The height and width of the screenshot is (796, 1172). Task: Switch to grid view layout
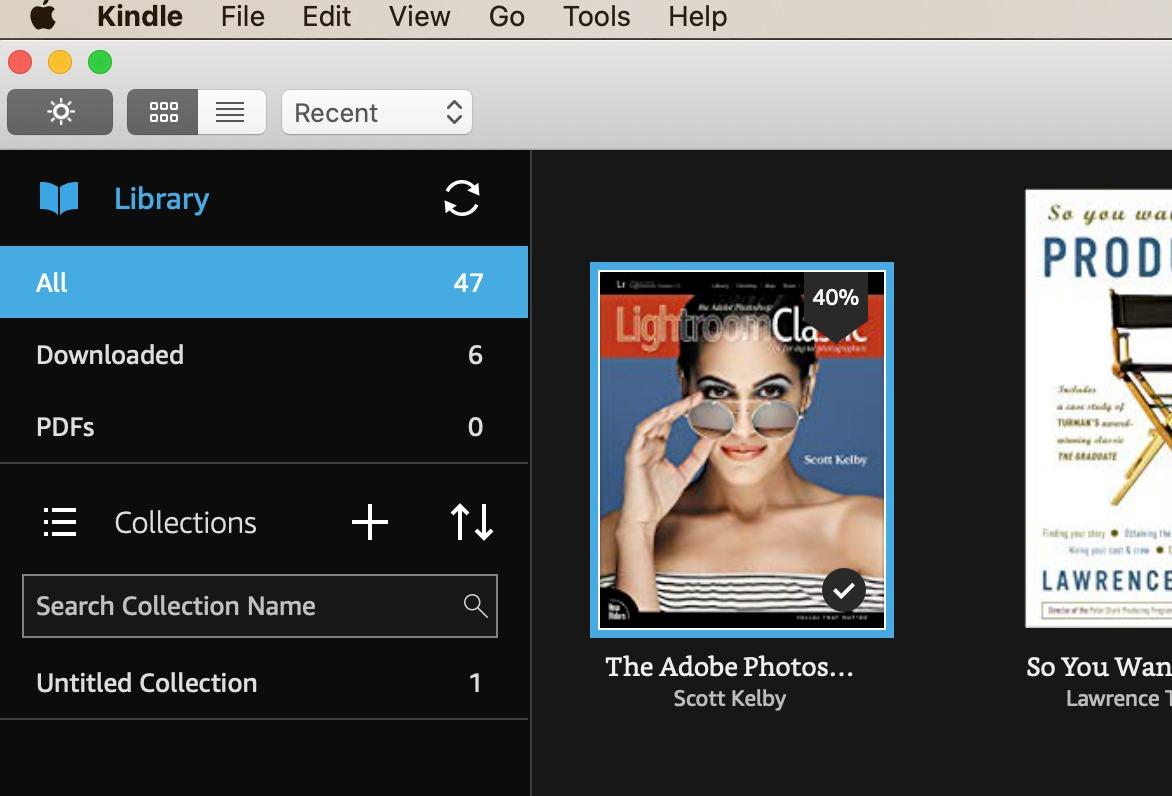coord(163,112)
